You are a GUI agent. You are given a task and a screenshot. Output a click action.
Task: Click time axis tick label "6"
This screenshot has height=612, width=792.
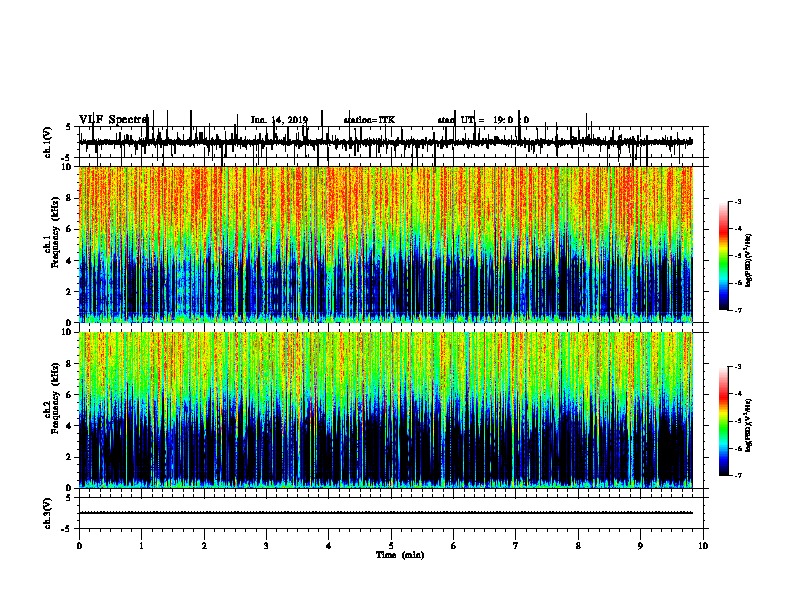pos(454,546)
